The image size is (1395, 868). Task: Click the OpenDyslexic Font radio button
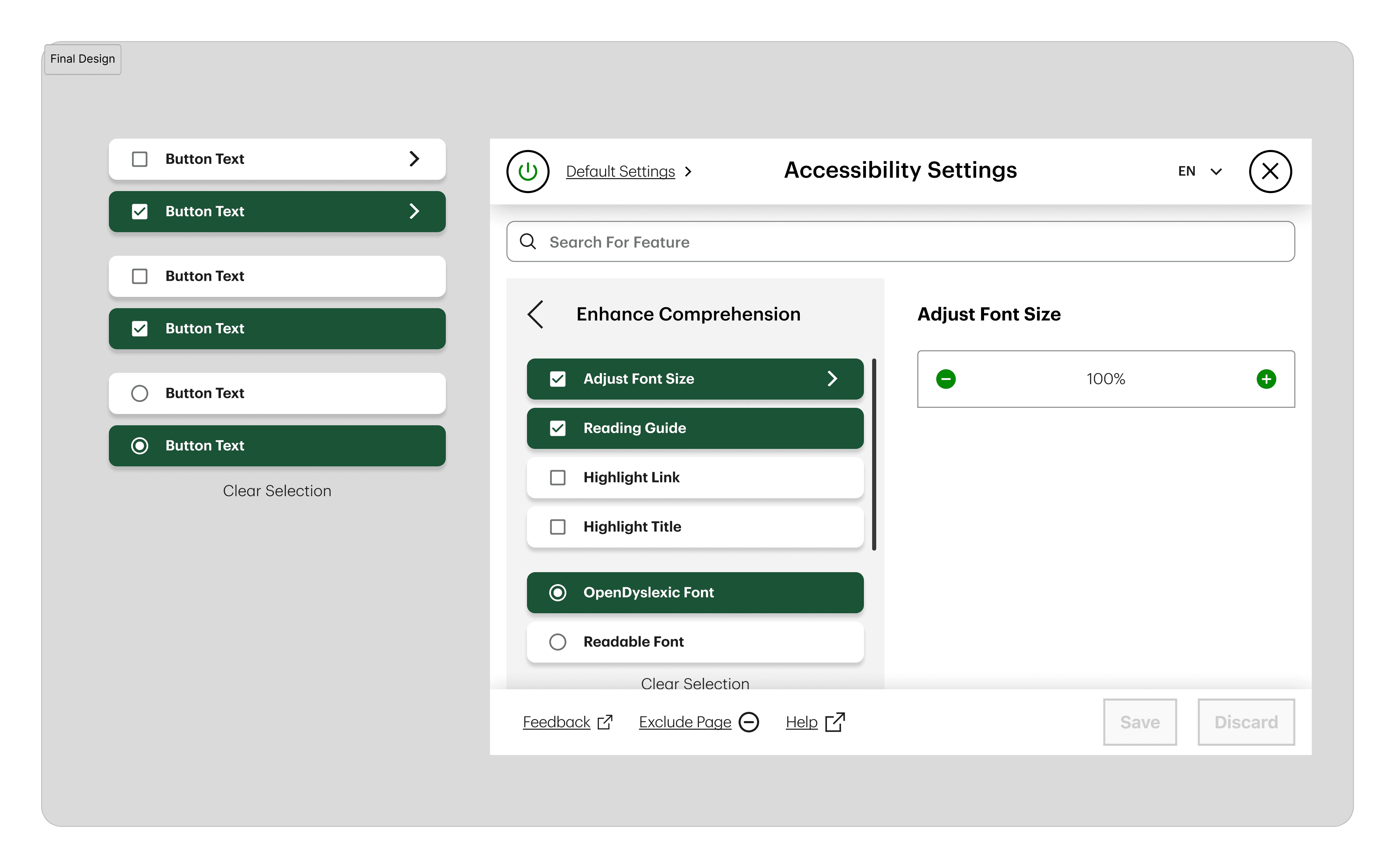(557, 592)
